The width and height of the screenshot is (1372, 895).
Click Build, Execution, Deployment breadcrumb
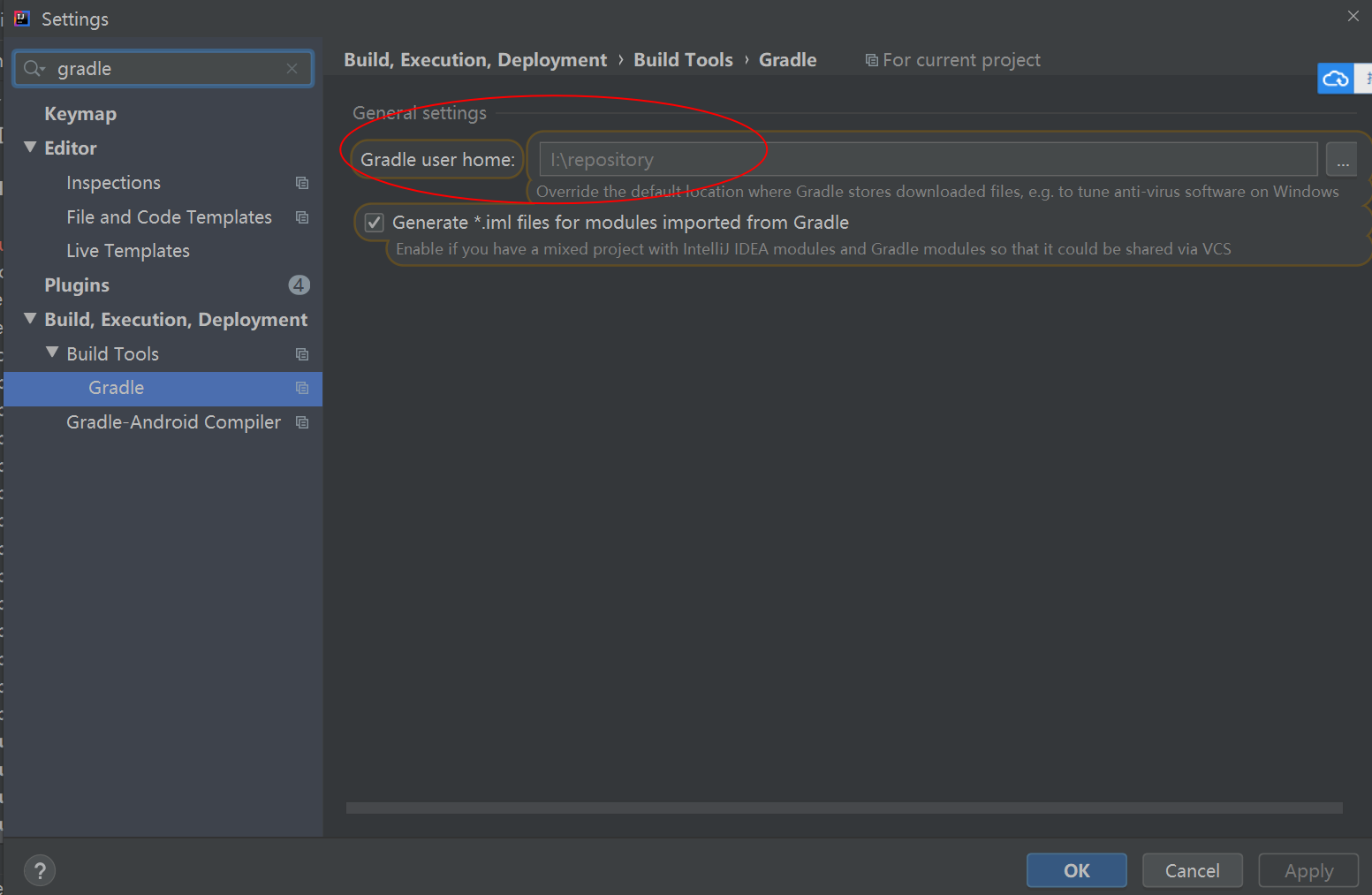click(x=475, y=60)
